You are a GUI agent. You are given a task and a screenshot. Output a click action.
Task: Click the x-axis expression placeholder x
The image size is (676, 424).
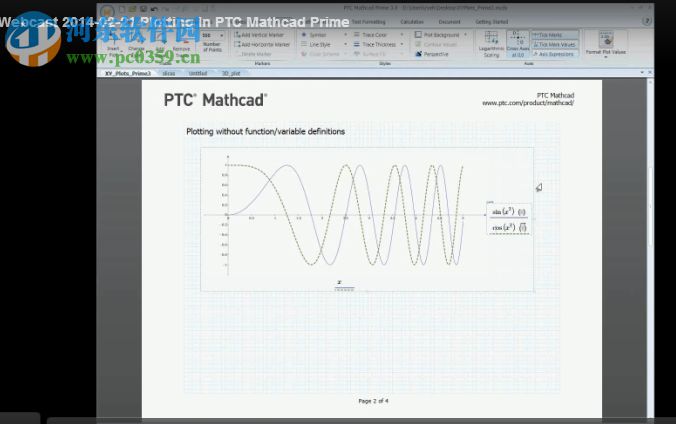tap(339, 283)
